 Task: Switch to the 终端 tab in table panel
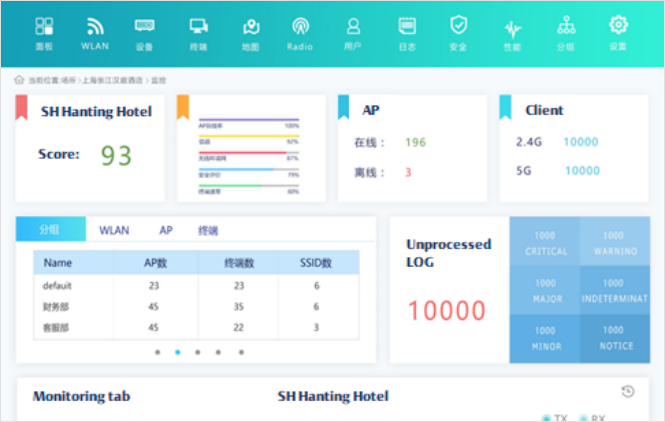208,230
